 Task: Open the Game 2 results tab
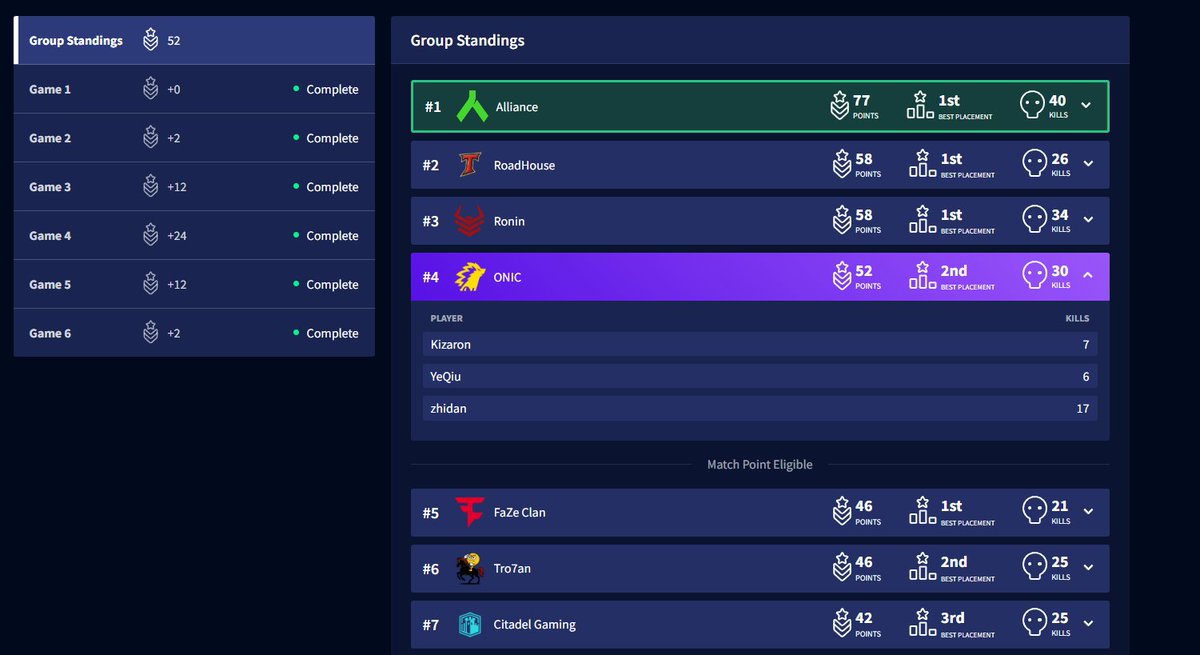coord(194,138)
